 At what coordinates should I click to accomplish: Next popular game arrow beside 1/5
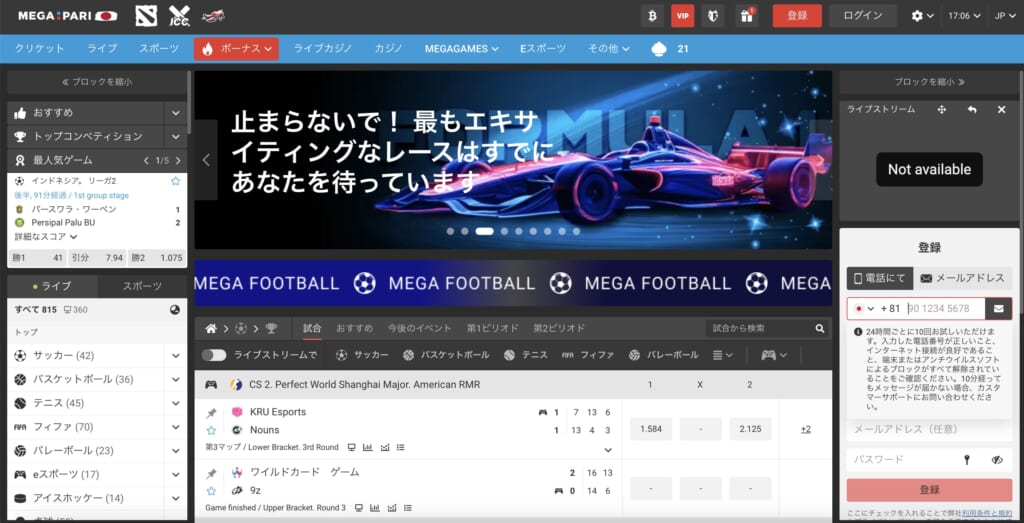click(178, 161)
